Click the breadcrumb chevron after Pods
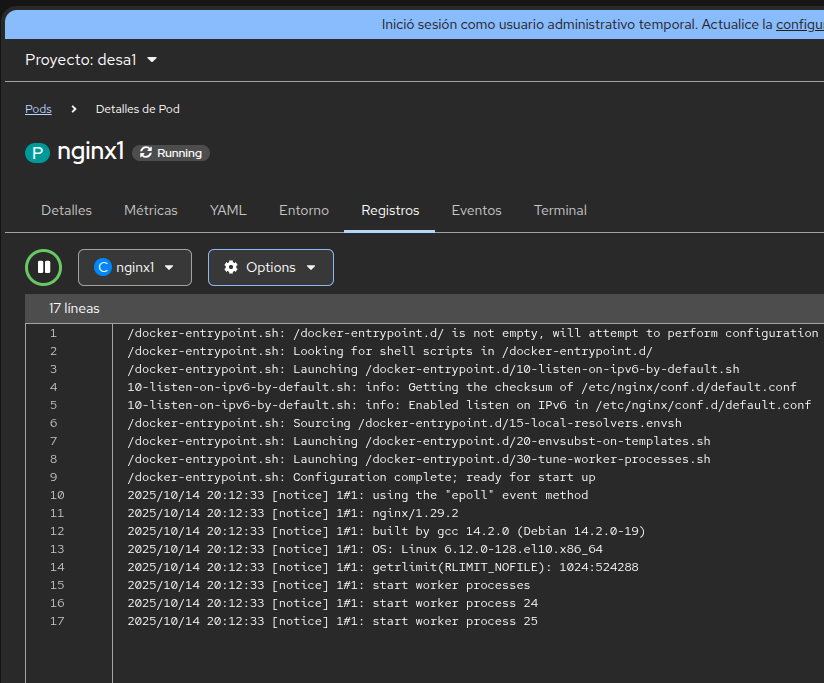The height and width of the screenshot is (683, 824). point(74,109)
